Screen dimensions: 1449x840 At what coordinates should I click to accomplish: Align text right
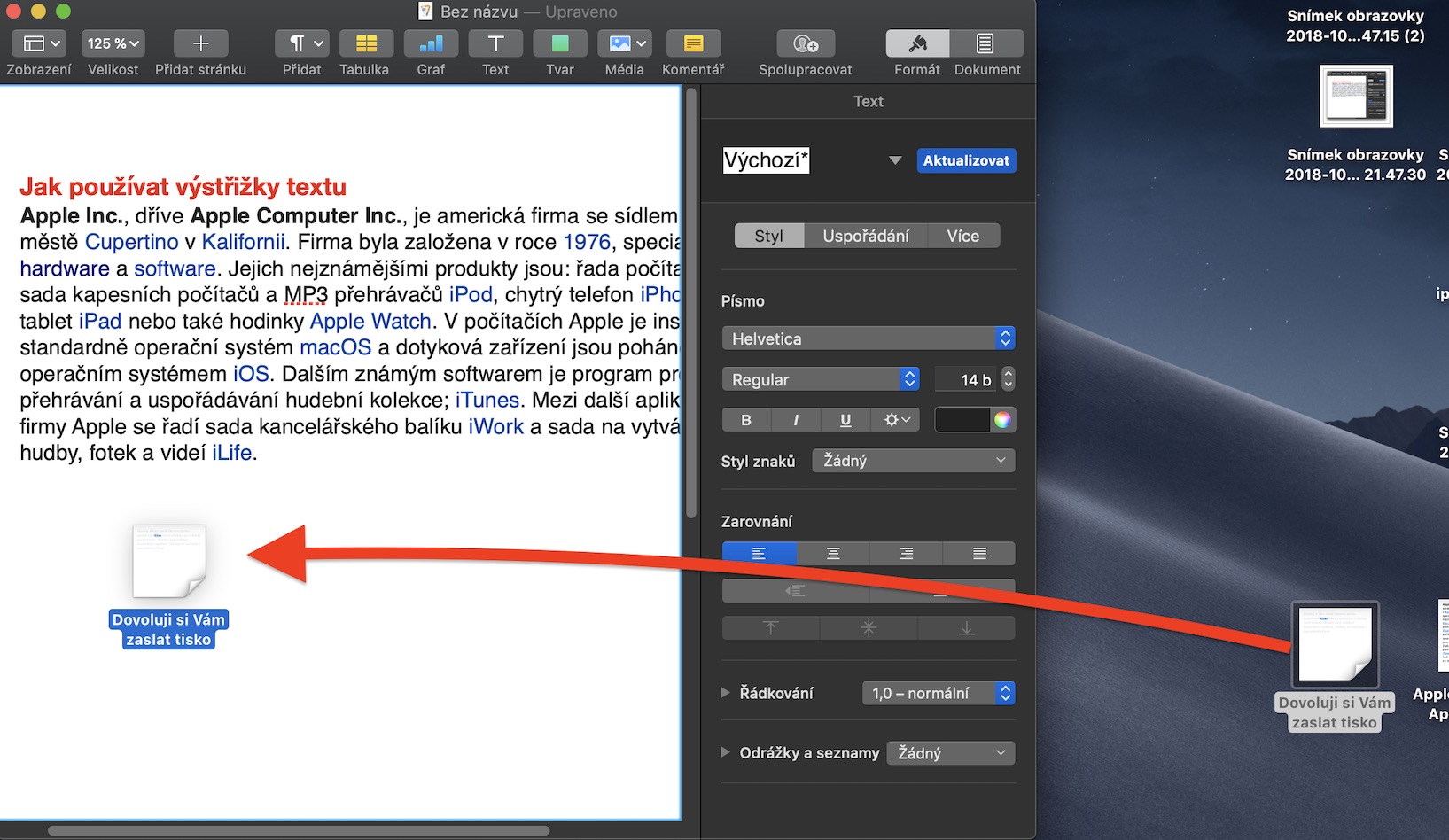point(907,554)
